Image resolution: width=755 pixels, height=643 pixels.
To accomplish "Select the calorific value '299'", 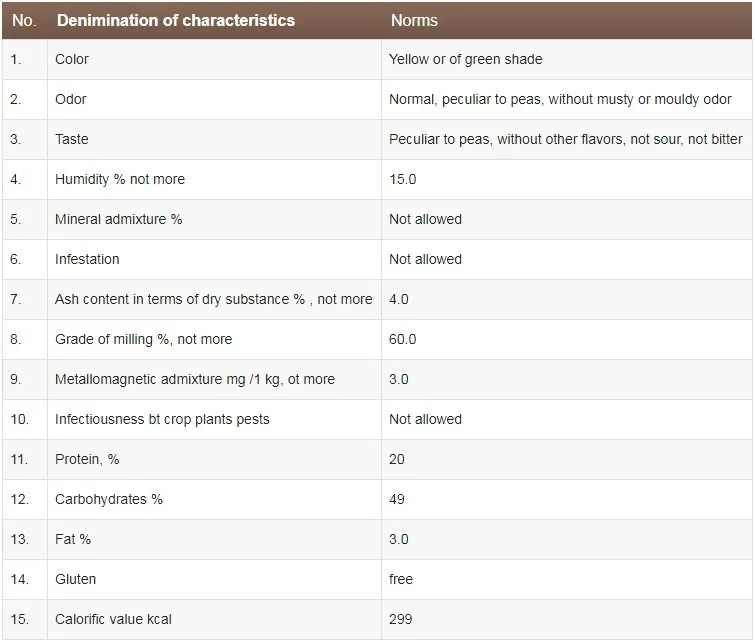I will tap(401, 619).
